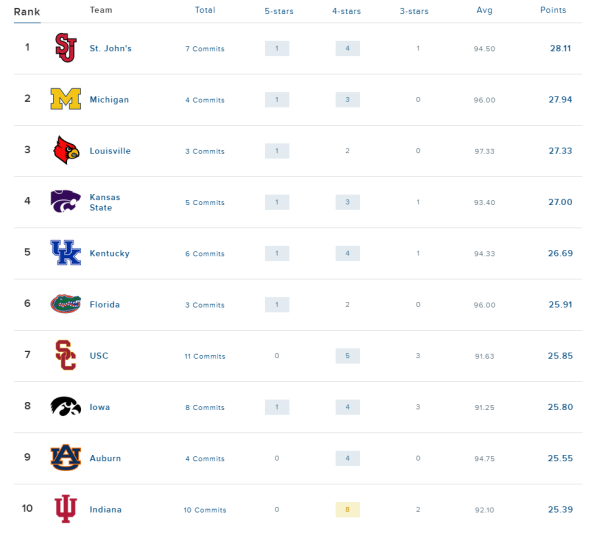Click the Indiana IU logo
Viewport: 600px width, 535px height.
pos(65,509)
